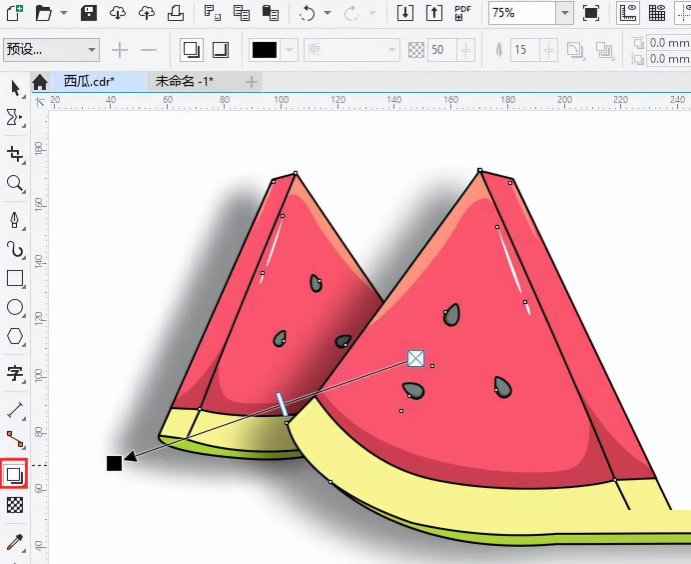Open the feathering edges option
Screen dimensions: 691x564
point(604,50)
